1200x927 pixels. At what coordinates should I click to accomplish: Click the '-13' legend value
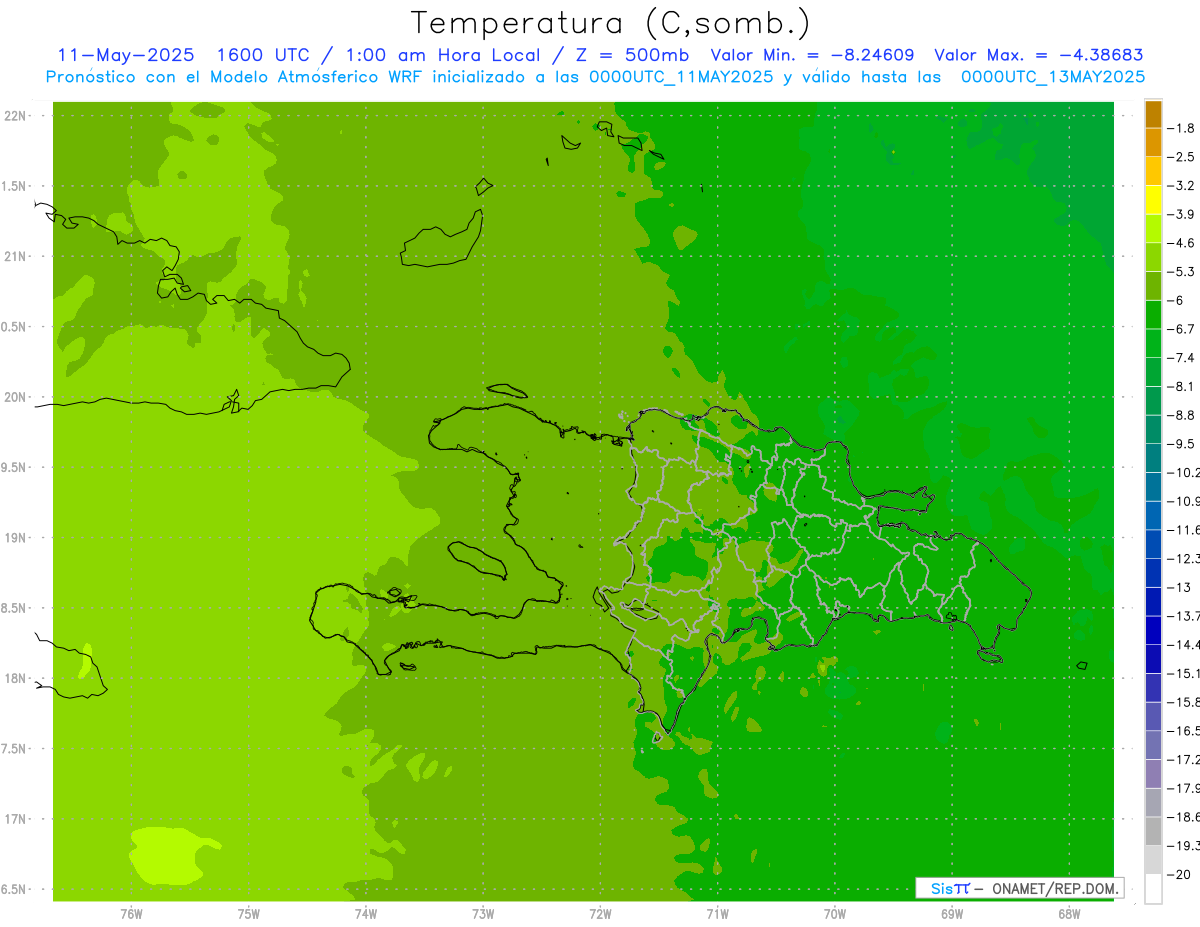pyautogui.click(x=1179, y=587)
